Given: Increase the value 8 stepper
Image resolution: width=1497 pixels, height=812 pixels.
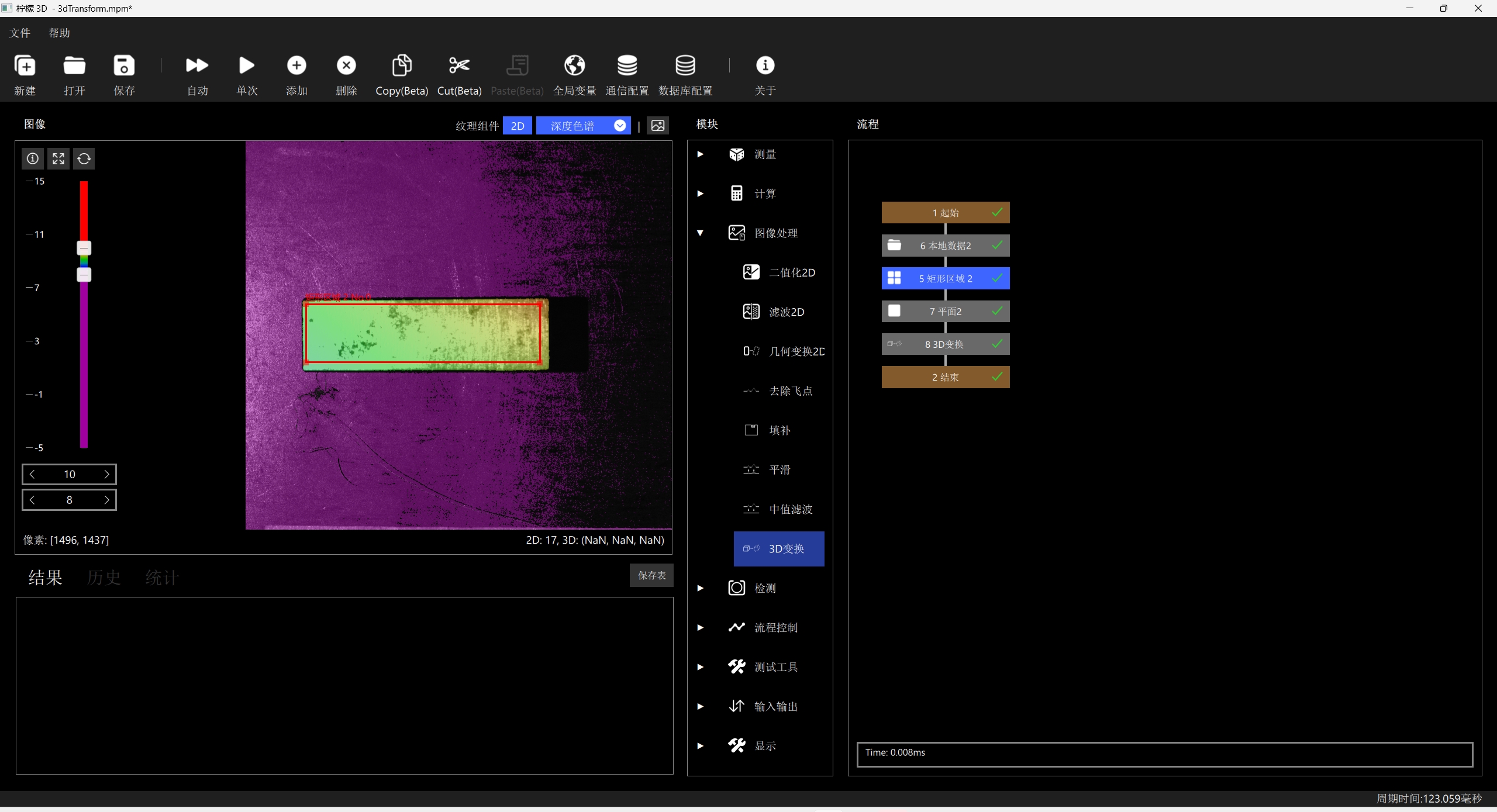Looking at the screenshot, I should (x=106, y=500).
